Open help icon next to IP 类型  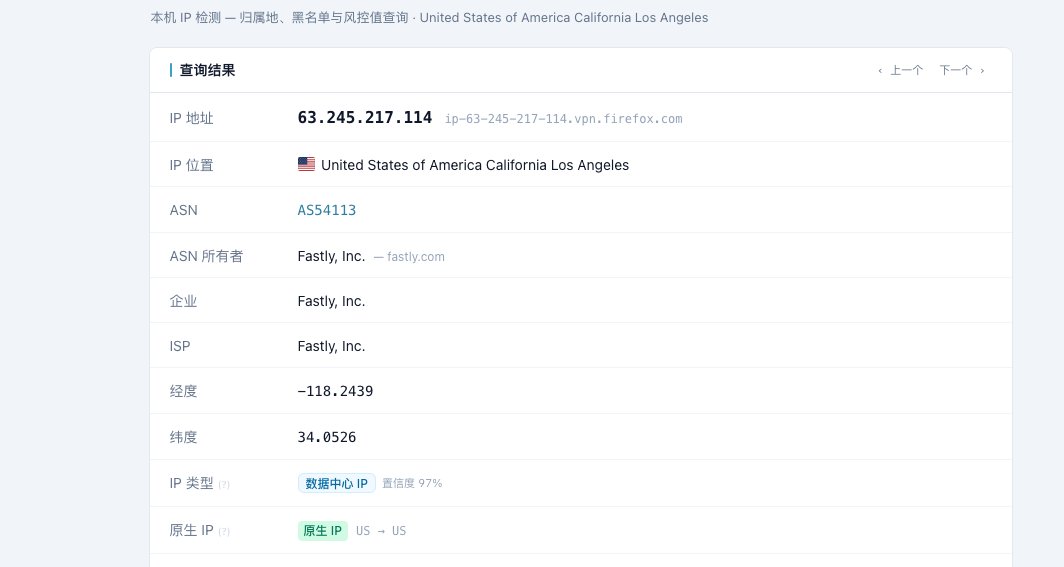click(224, 484)
